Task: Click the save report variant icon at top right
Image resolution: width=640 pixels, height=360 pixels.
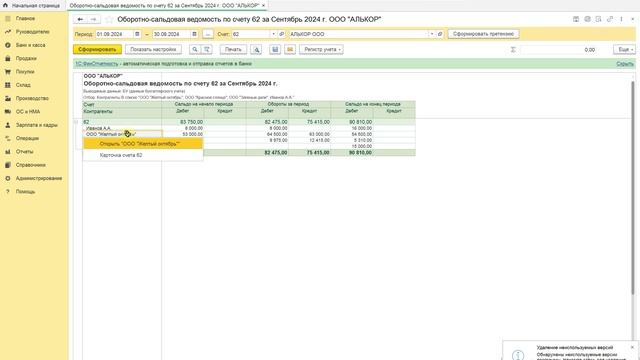Action: 576,19
